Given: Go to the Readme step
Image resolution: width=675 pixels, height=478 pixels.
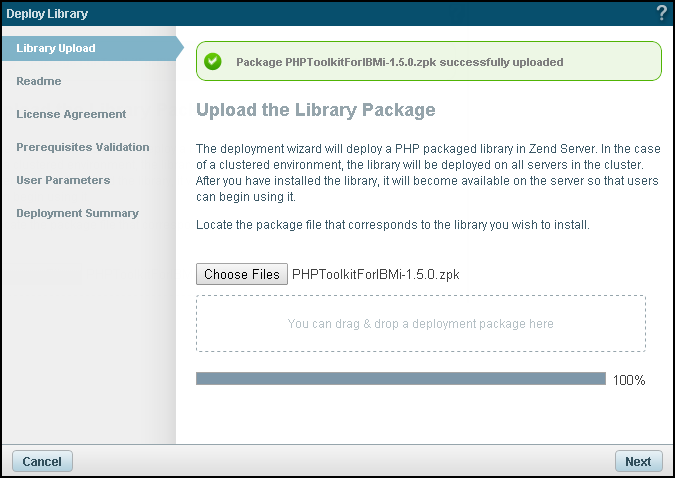Looking at the screenshot, I should (39, 81).
